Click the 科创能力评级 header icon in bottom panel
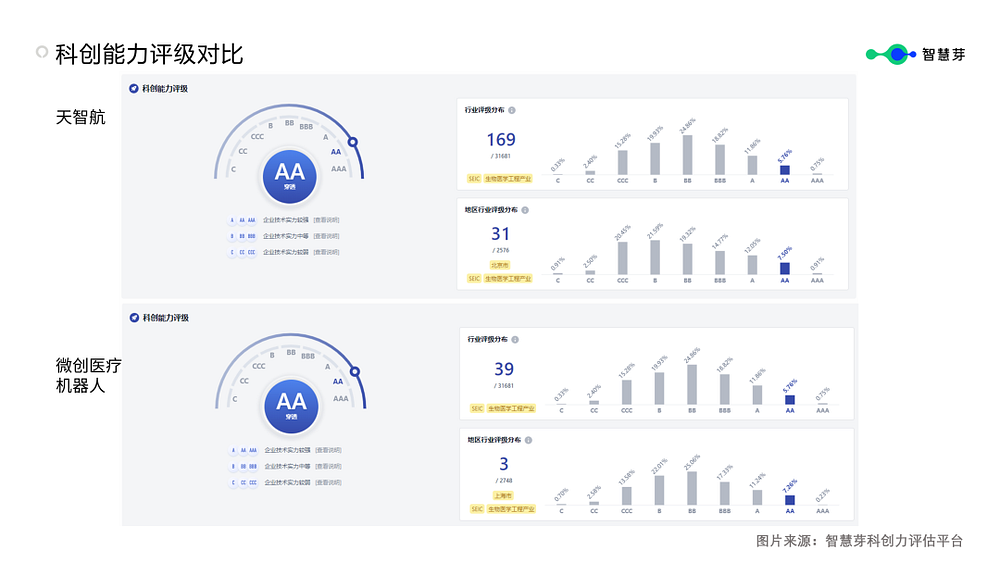Viewport: 1000px width, 563px height. point(134,318)
